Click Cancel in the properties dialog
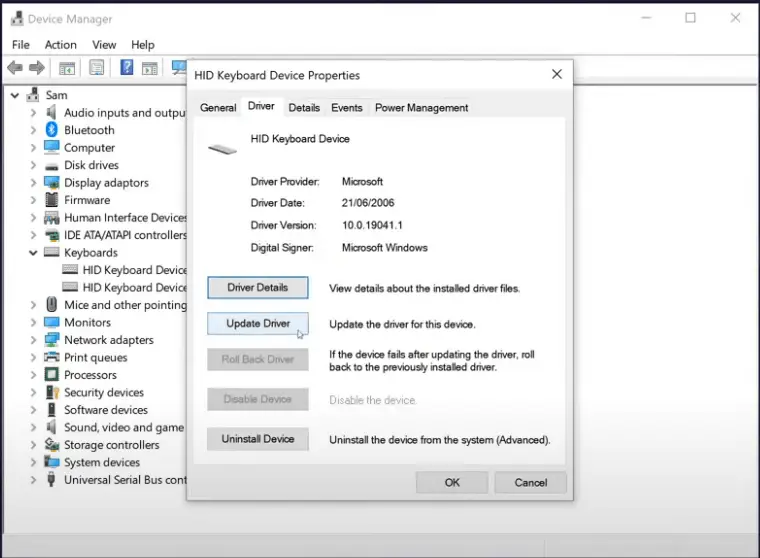This screenshot has height=558, width=760. click(531, 482)
